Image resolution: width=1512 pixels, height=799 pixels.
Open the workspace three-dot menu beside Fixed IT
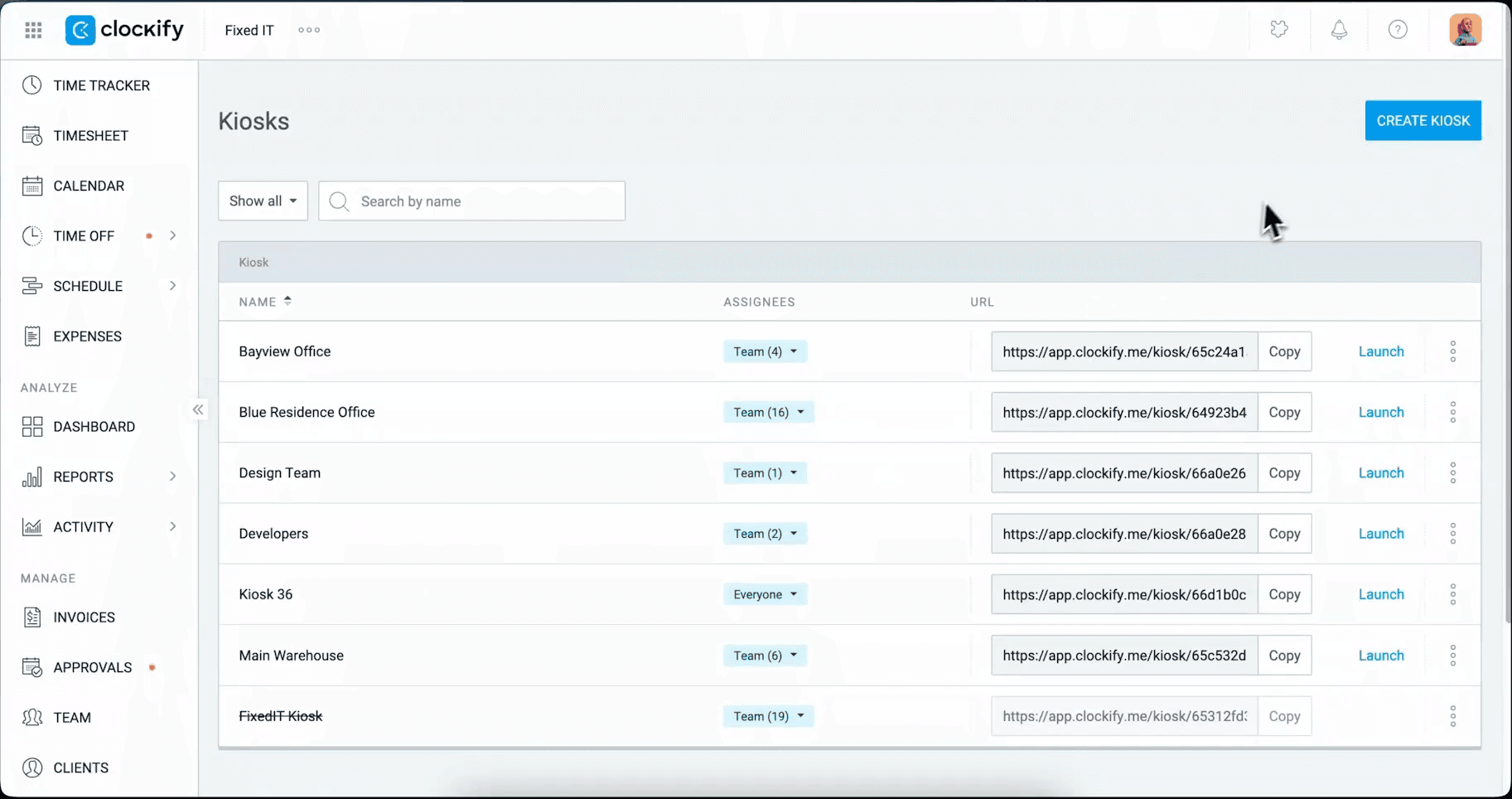coord(309,30)
